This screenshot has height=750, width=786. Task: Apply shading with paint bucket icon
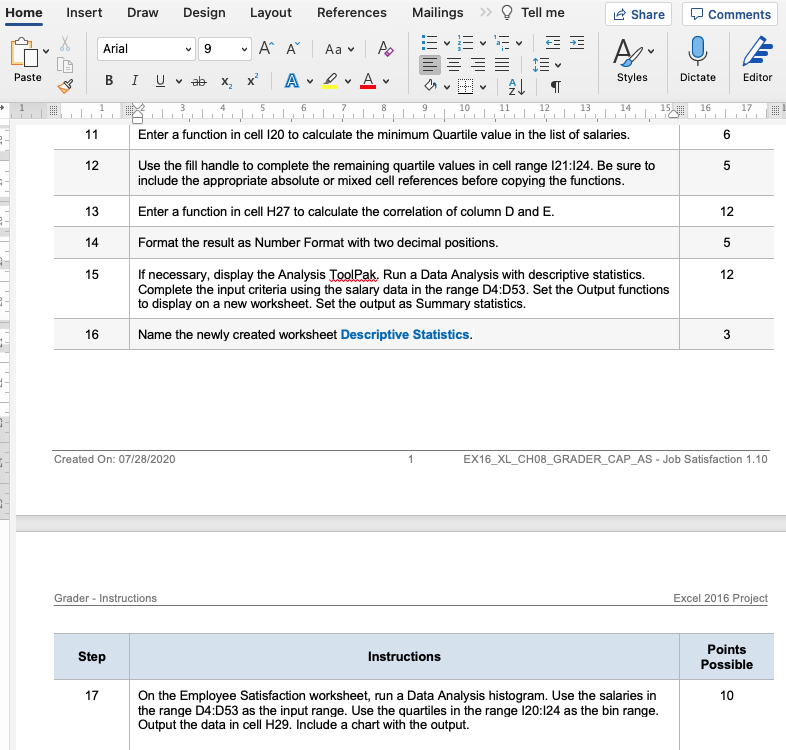[x=430, y=86]
